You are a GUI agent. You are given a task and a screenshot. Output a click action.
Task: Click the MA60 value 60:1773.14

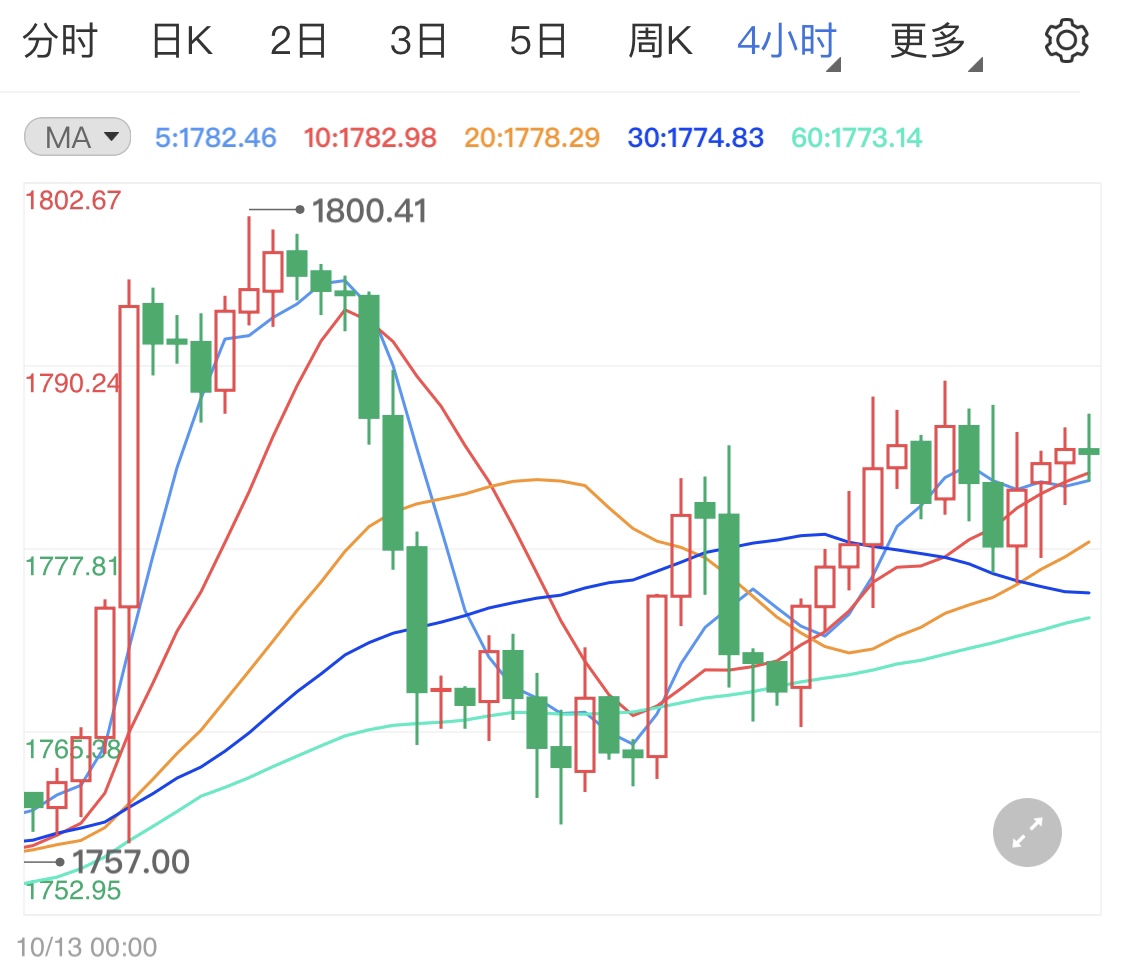point(857,137)
